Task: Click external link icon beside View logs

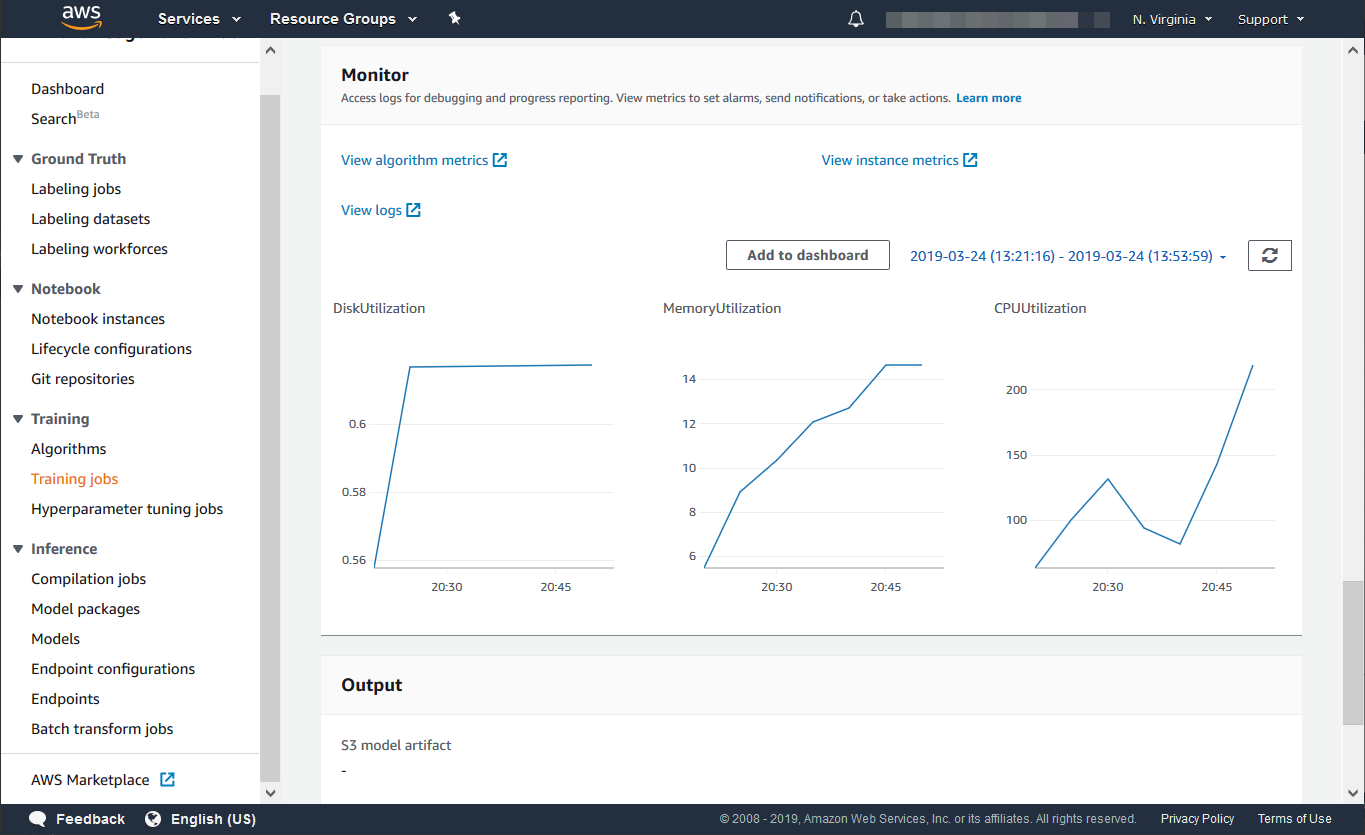Action: click(x=413, y=210)
